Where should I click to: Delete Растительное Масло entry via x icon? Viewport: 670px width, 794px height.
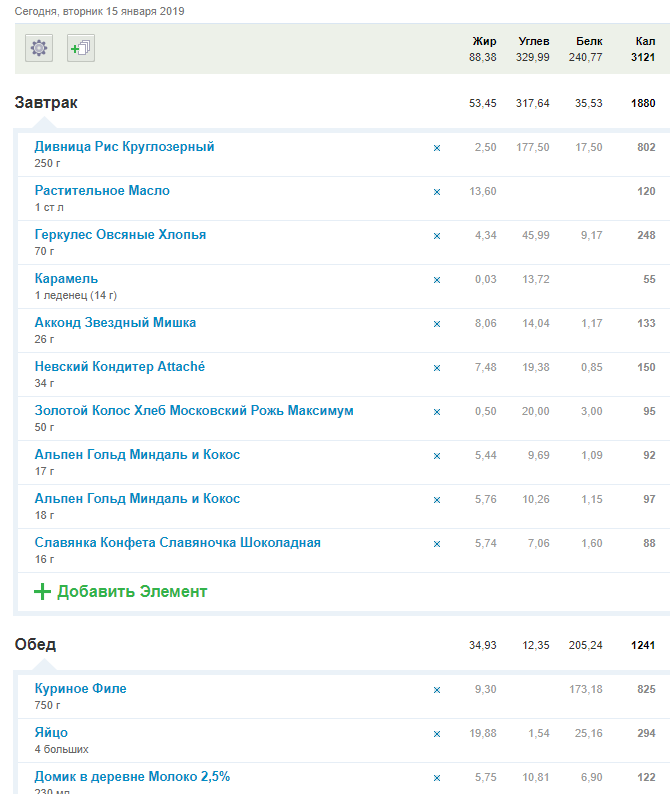coord(436,192)
